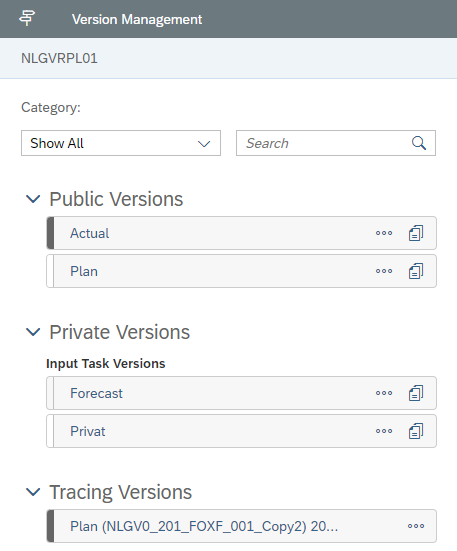This screenshot has width=457, height=551.
Task: Copy the Actual version
Action: coord(416,233)
